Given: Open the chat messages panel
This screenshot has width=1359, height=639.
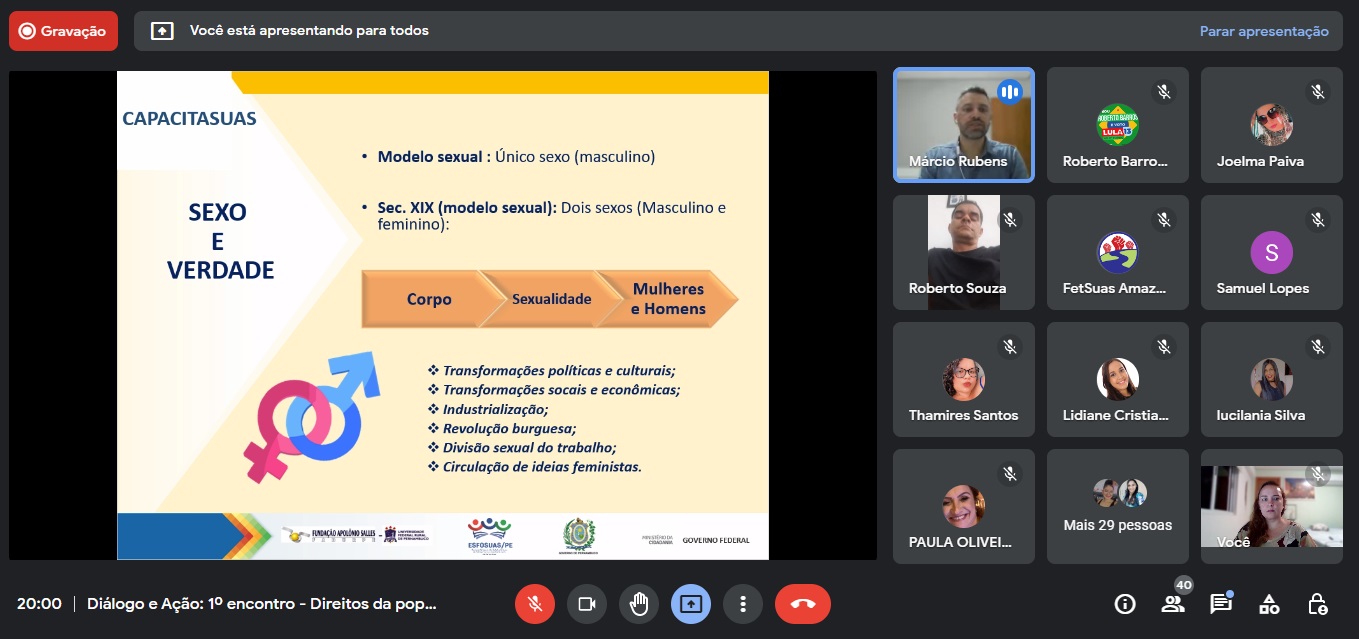Looking at the screenshot, I should (x=1220, y=604).
